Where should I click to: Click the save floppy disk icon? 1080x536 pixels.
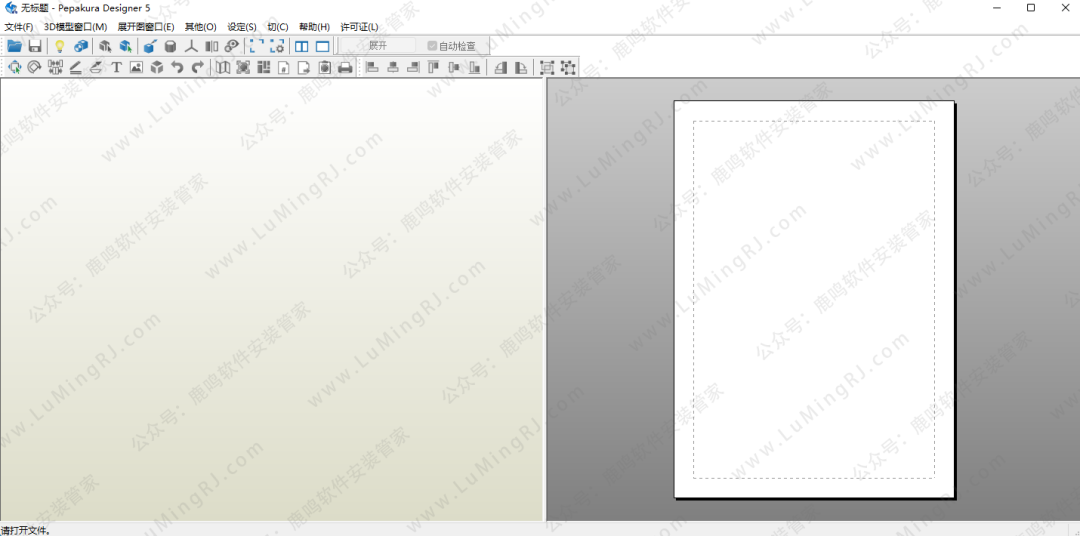tap(35, 46)
